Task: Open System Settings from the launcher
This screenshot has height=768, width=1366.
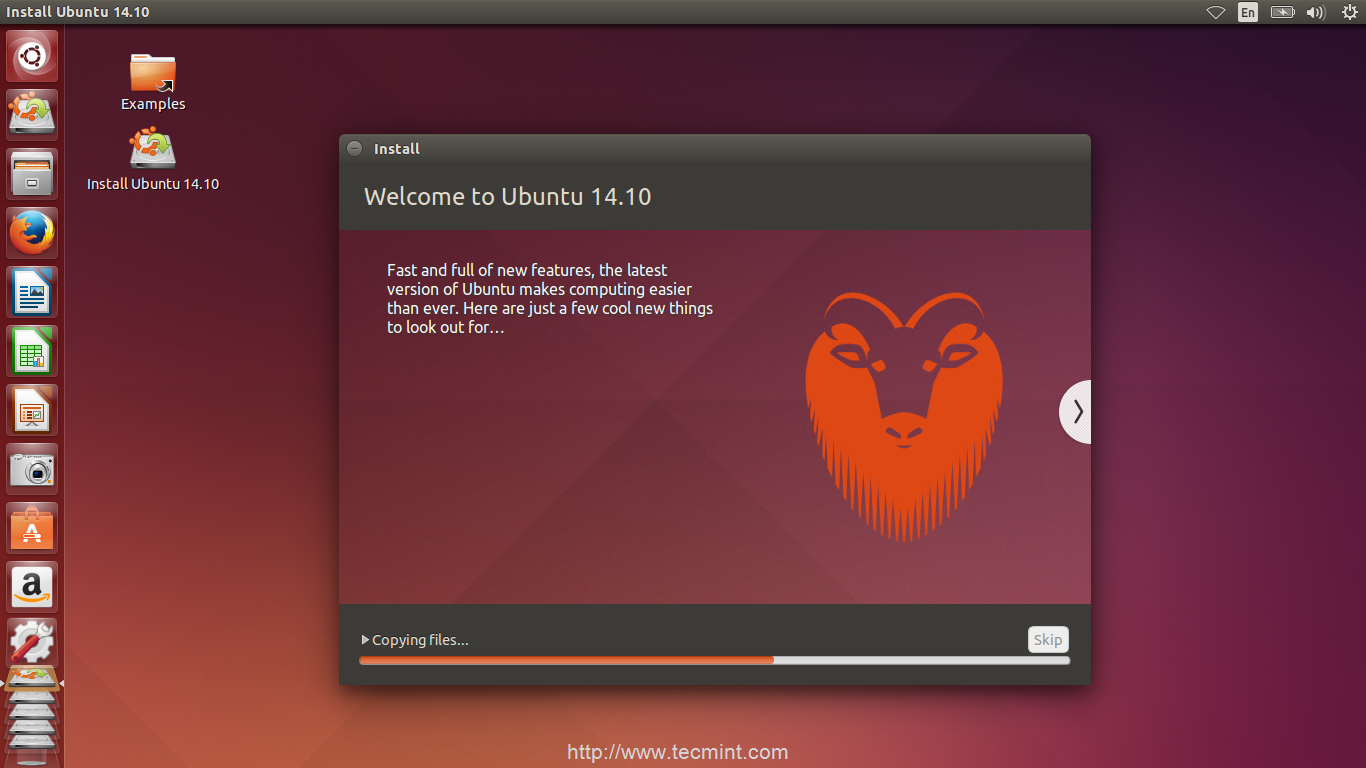Action: tap(32, 643)
